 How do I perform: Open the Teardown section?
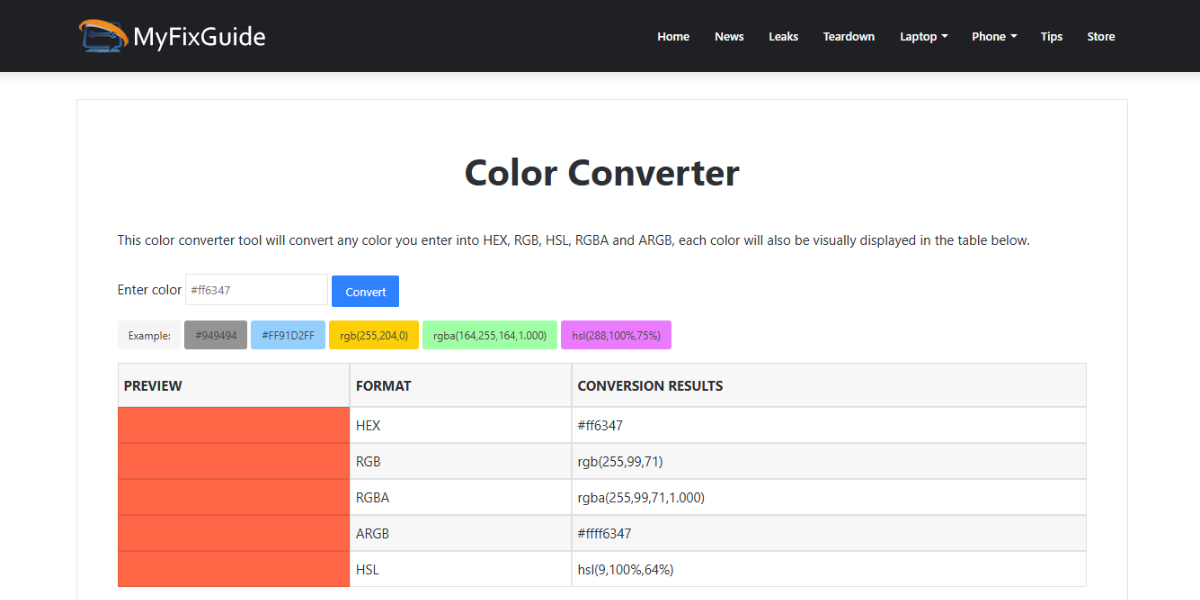(x=848, y=36)
